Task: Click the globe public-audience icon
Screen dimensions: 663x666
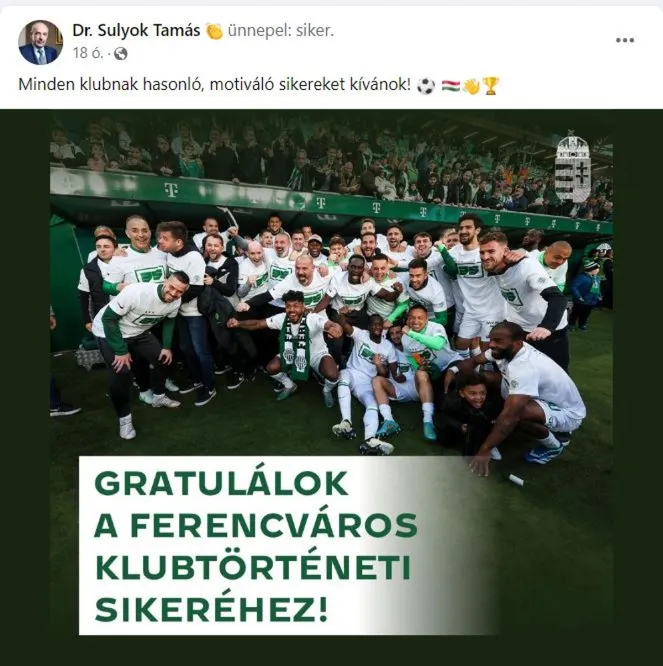Action: click(121, 54)
